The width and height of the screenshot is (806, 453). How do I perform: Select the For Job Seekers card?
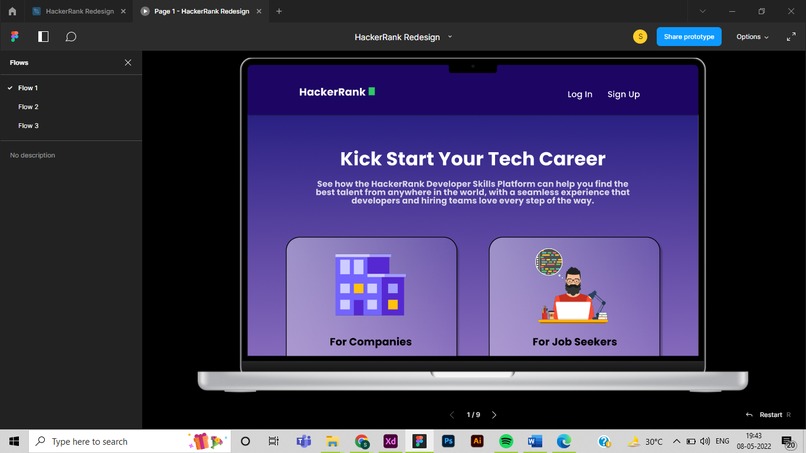point(574,297)
